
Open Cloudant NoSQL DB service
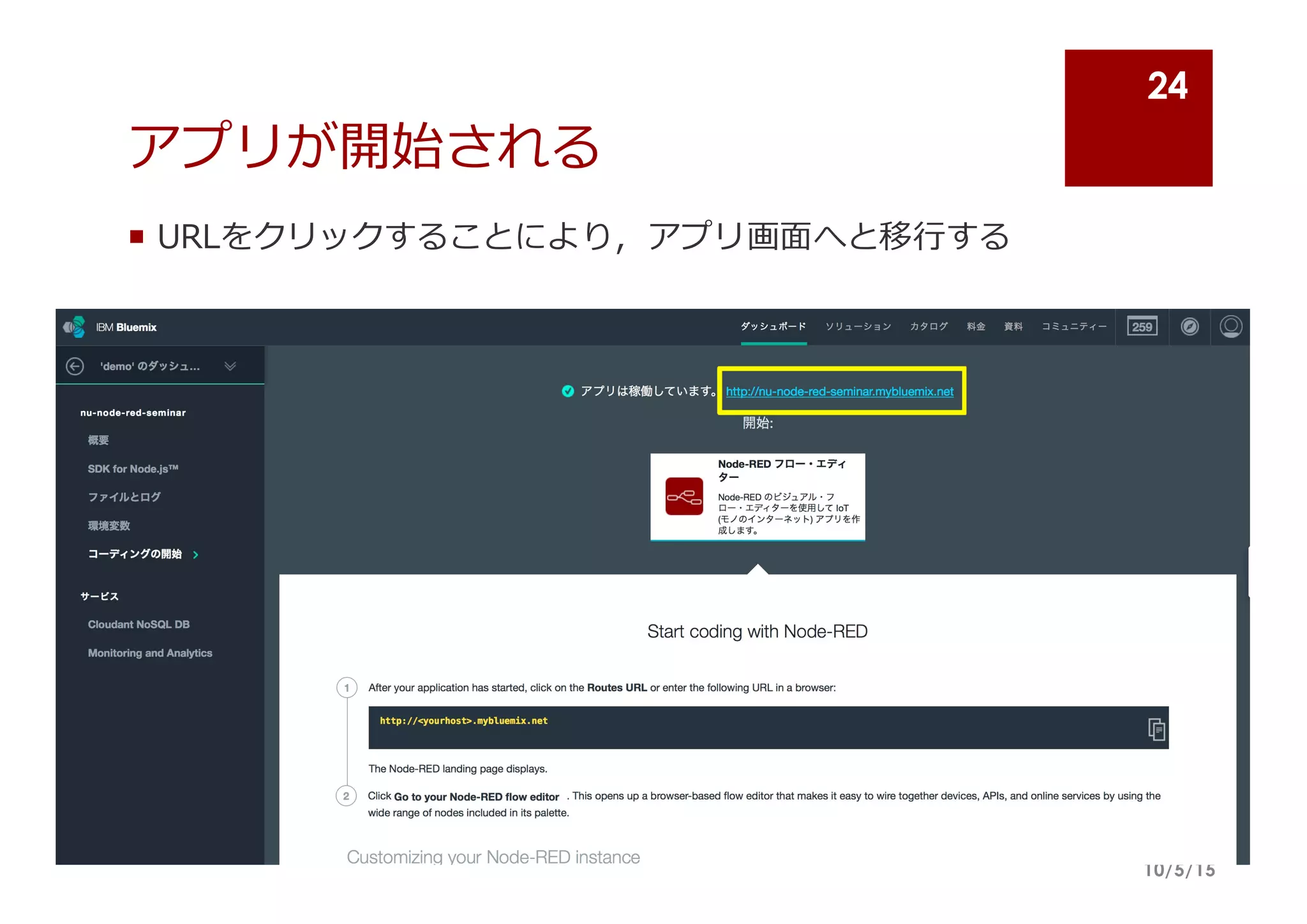(138, 625)
